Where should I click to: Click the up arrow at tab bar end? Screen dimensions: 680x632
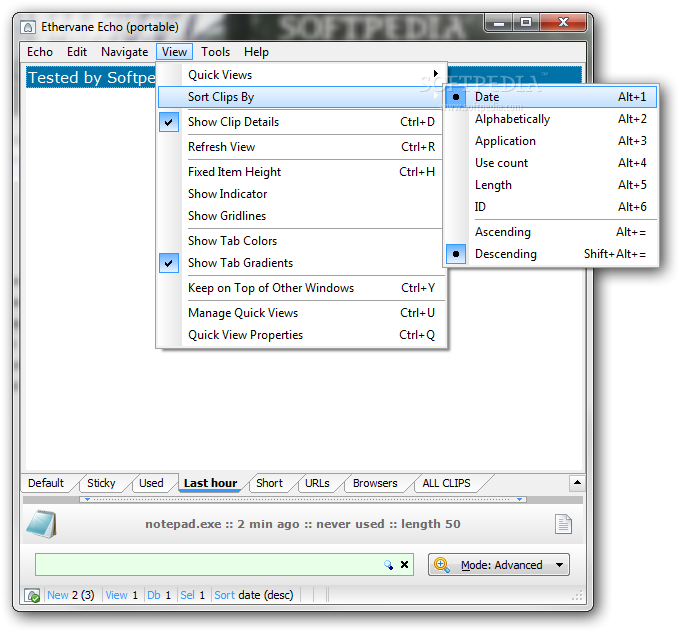(x=577, y=483)
